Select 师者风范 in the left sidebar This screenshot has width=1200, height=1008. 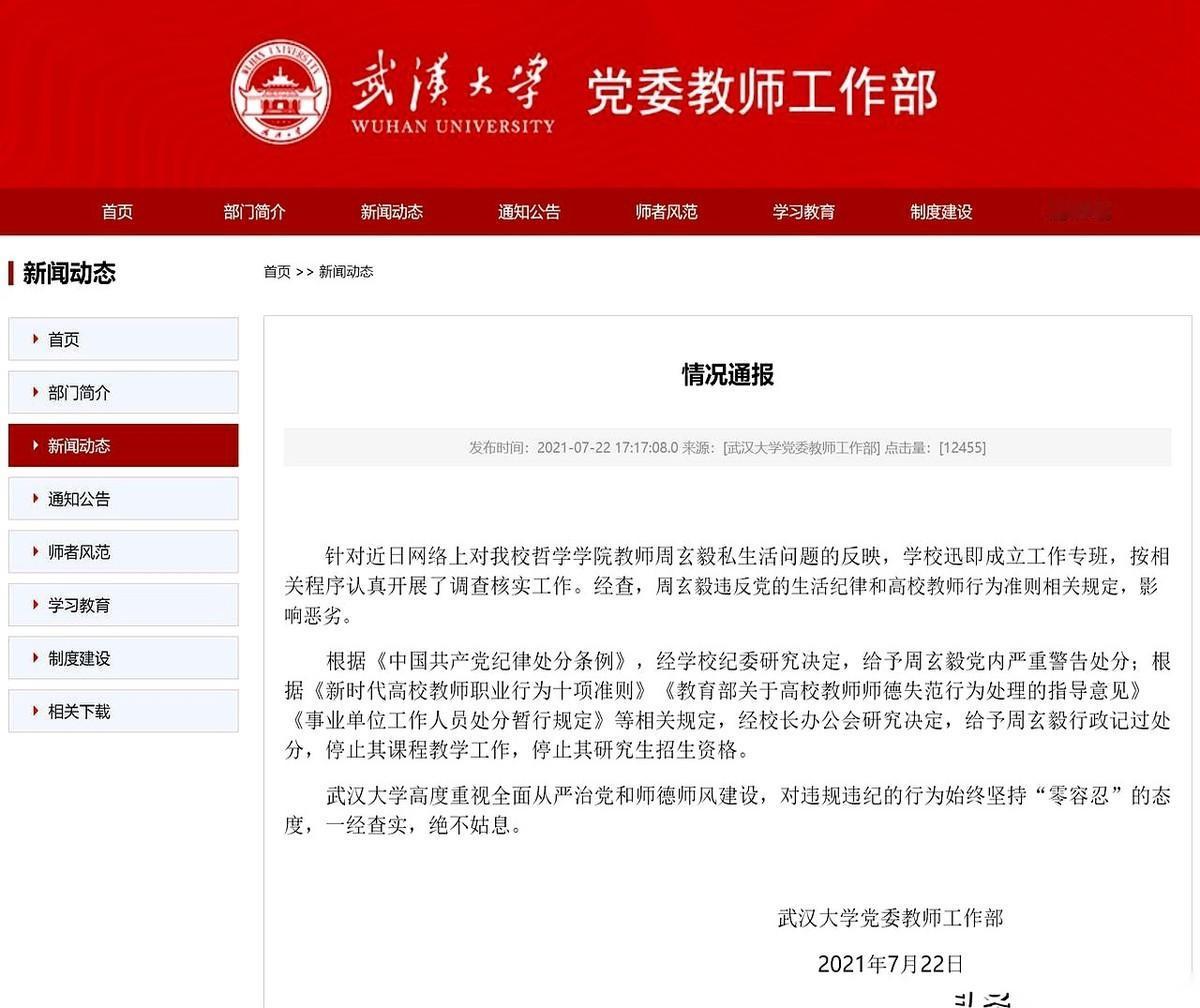[x=123, y=551]
